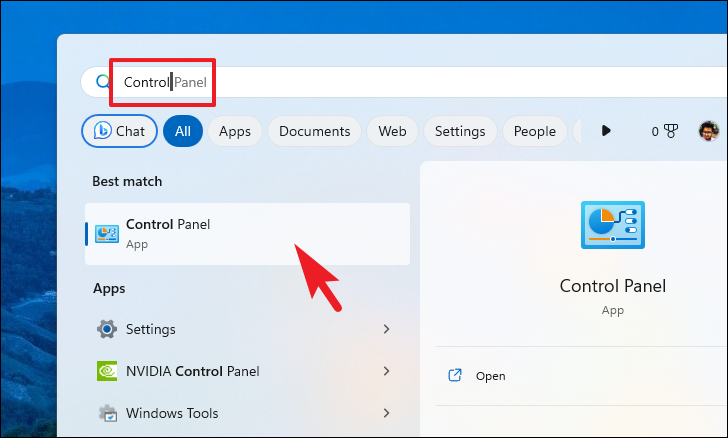Click the NVIDIA logo icon
The width and height of the screenshot is (728, 438).
107,371
